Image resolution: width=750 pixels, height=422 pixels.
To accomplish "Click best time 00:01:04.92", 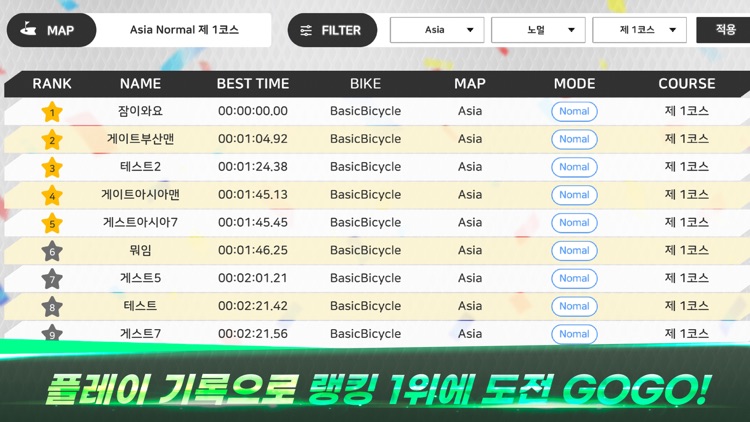I will click(x=253, y=139).
